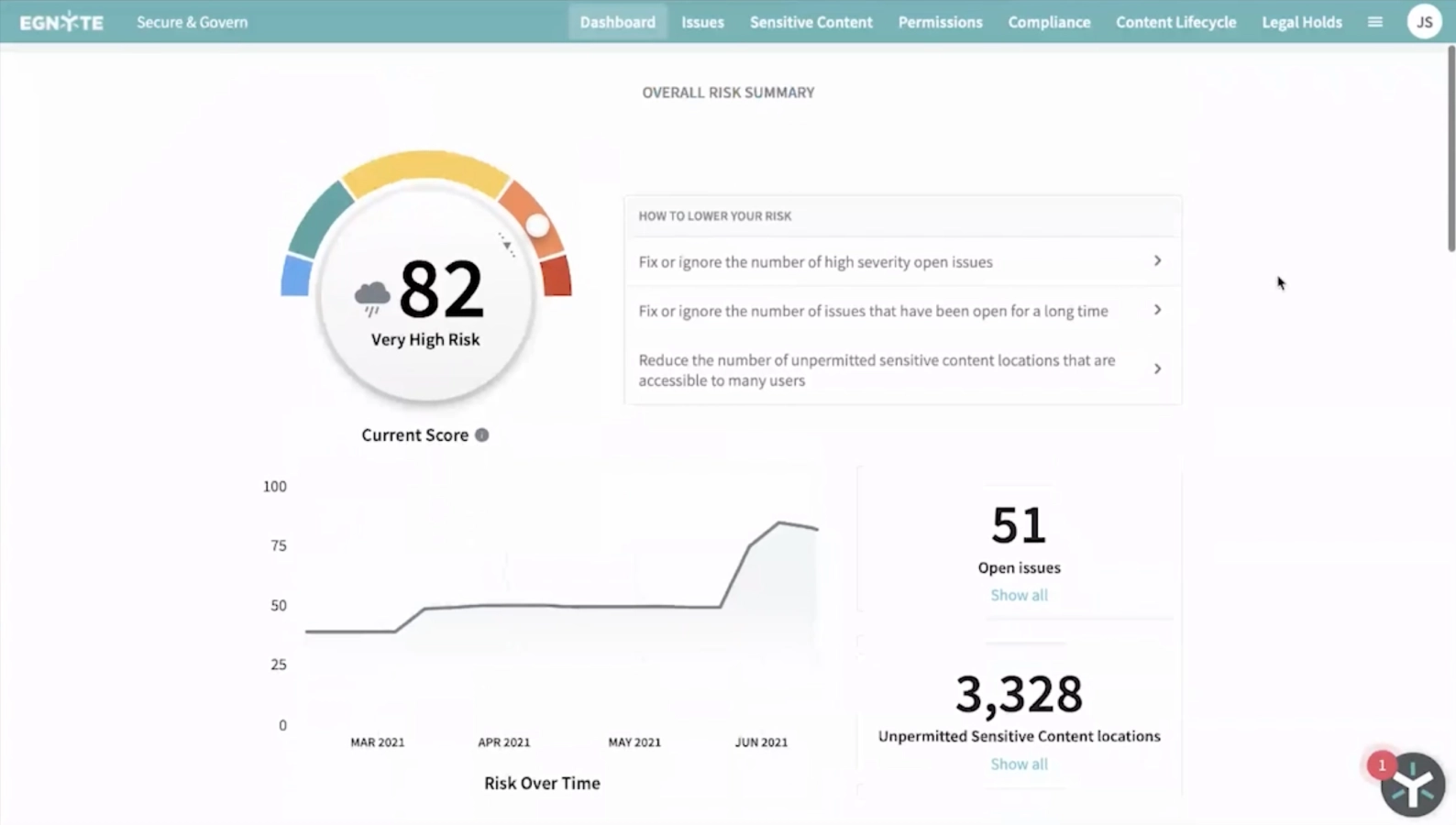Click the June peak on risk chart
This screenshot has width=1456, height=825.
click(x=780, y=522)
